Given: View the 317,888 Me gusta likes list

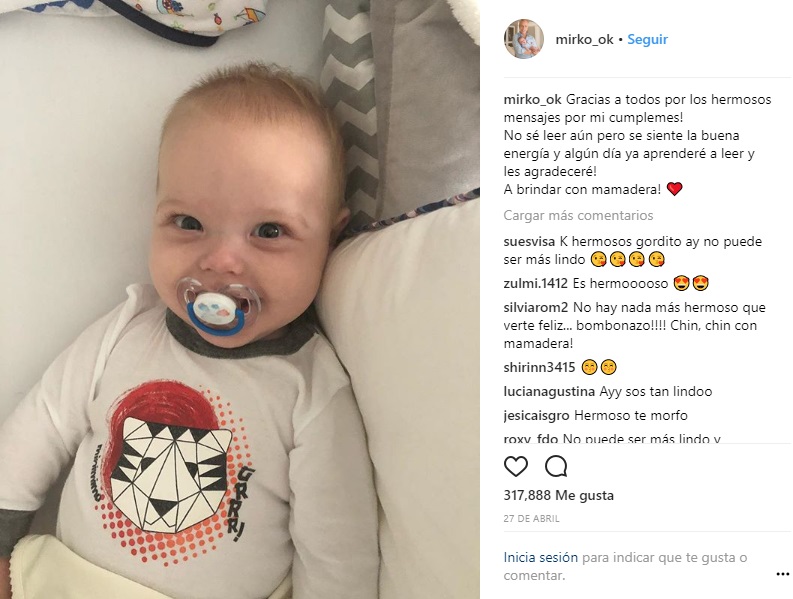Looking at the screenshot, I should (x=558, y=495).
